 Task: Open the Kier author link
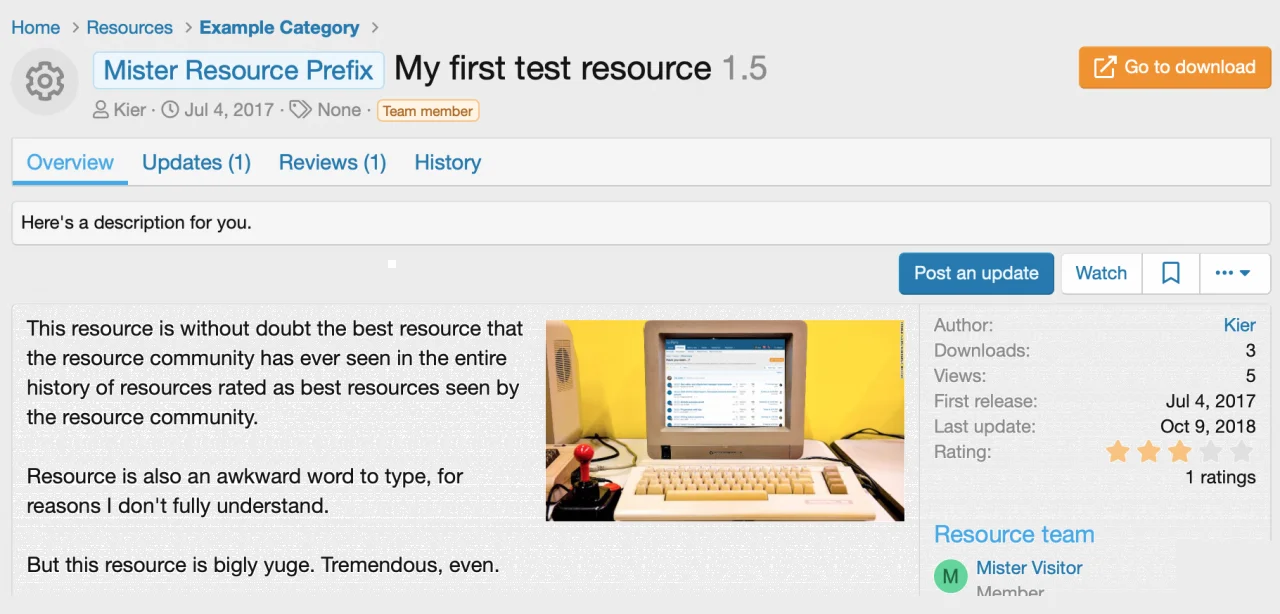pos(1240,324)
